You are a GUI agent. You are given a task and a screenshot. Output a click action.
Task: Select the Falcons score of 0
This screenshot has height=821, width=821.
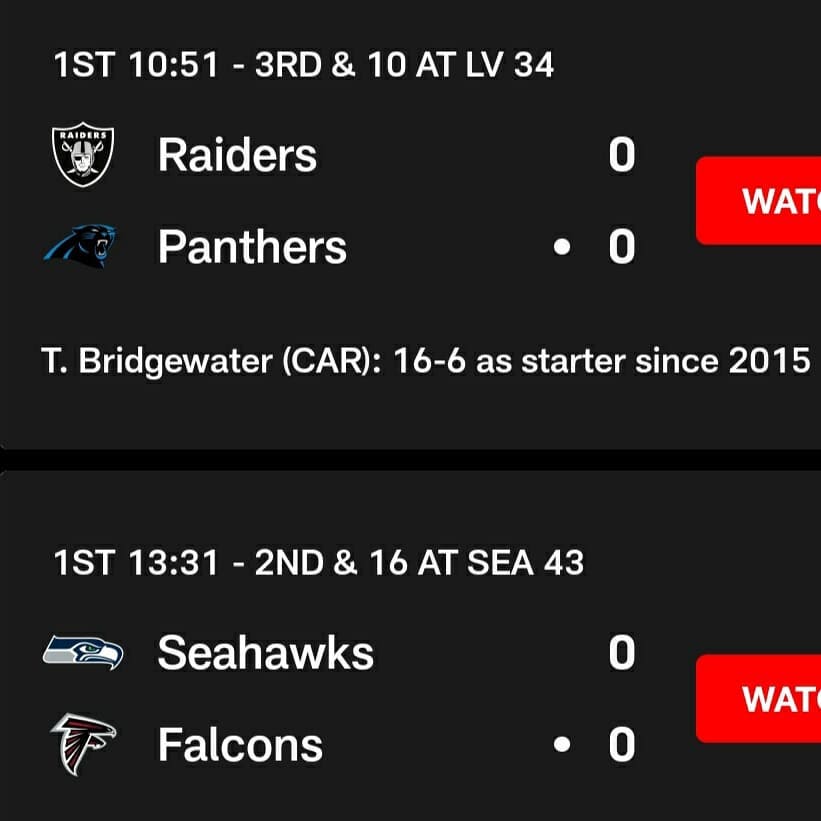(622, 745)
